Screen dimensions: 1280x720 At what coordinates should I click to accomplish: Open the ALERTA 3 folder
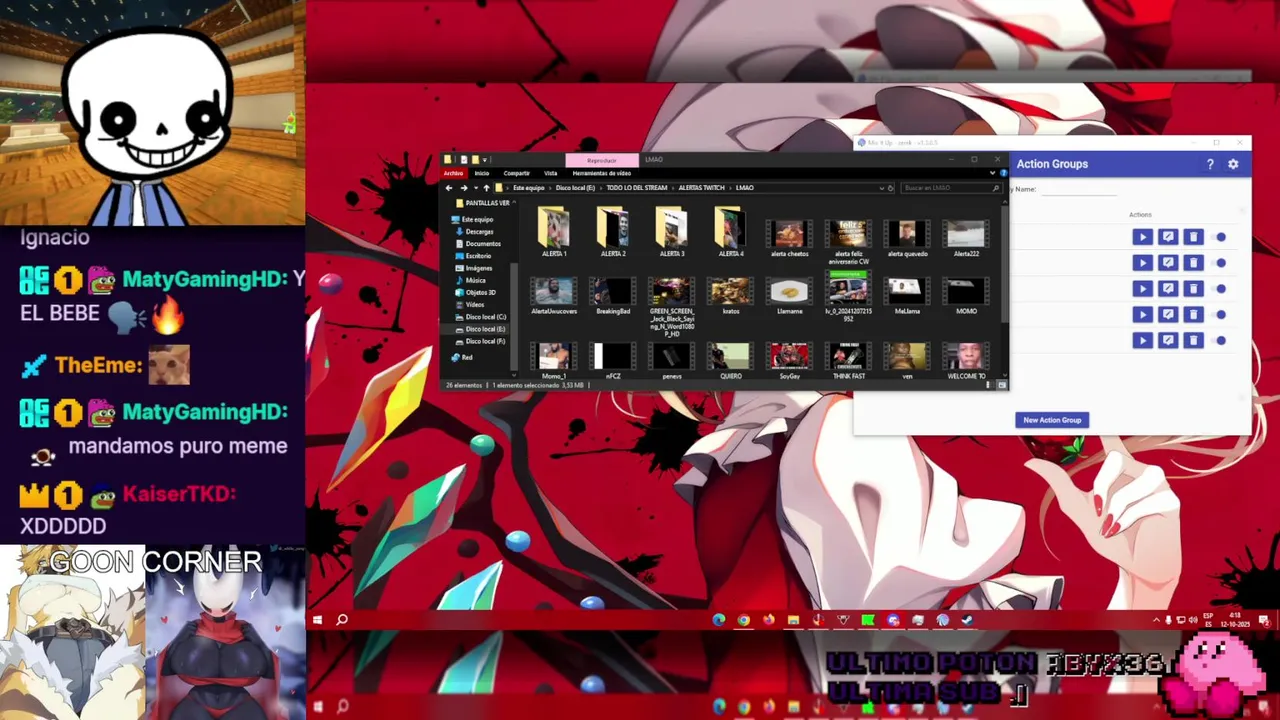click(x=672, y=232)
